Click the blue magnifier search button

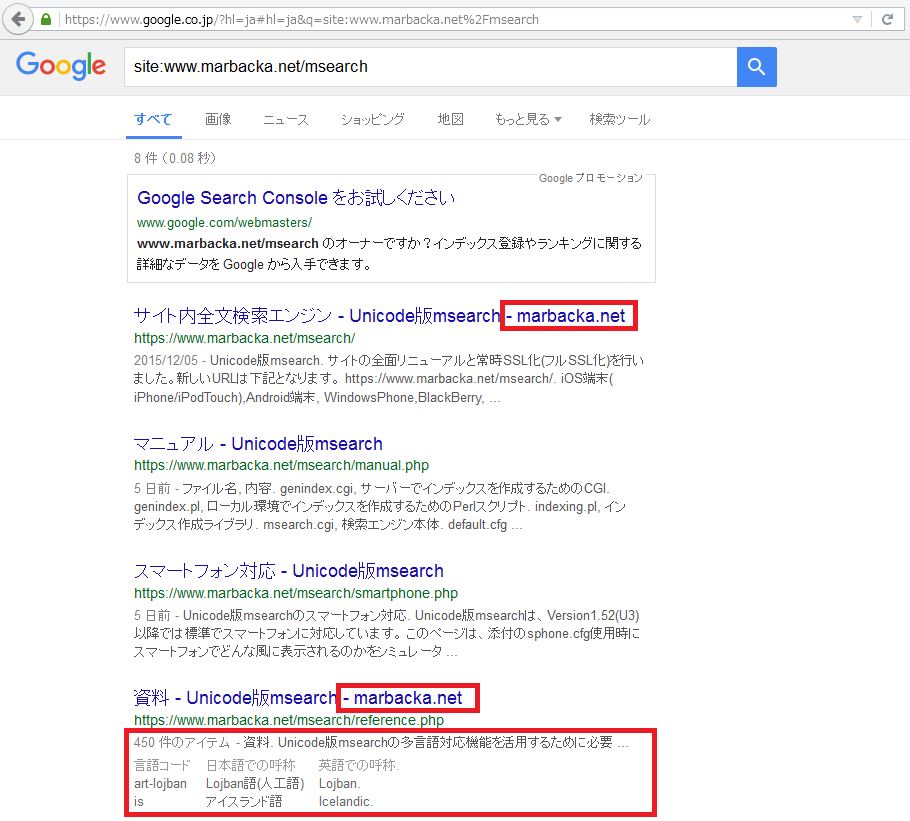pyautogui.click(x=756, y=67)
